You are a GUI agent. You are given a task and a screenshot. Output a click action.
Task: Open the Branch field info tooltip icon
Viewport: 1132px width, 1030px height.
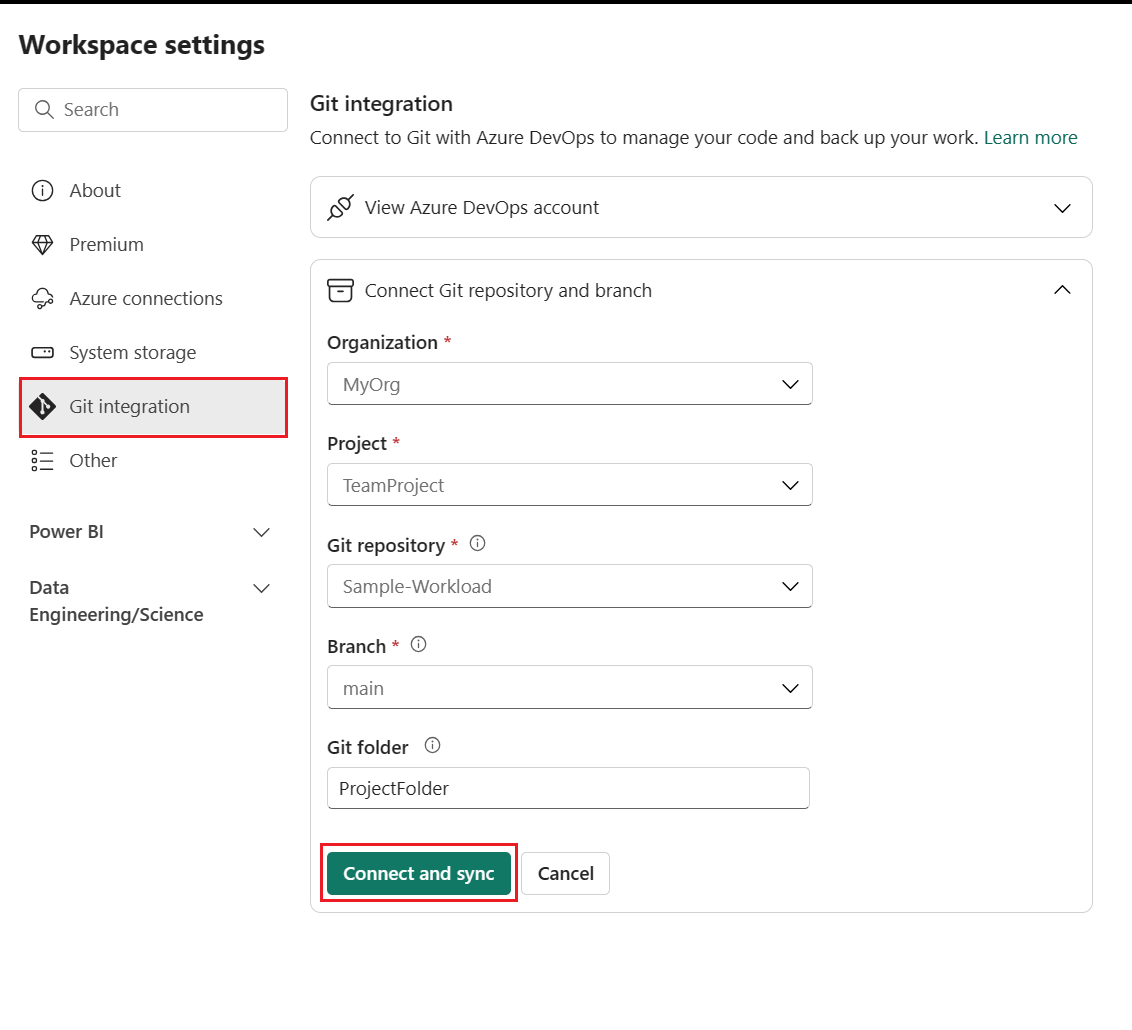click(x=417, y=644)
